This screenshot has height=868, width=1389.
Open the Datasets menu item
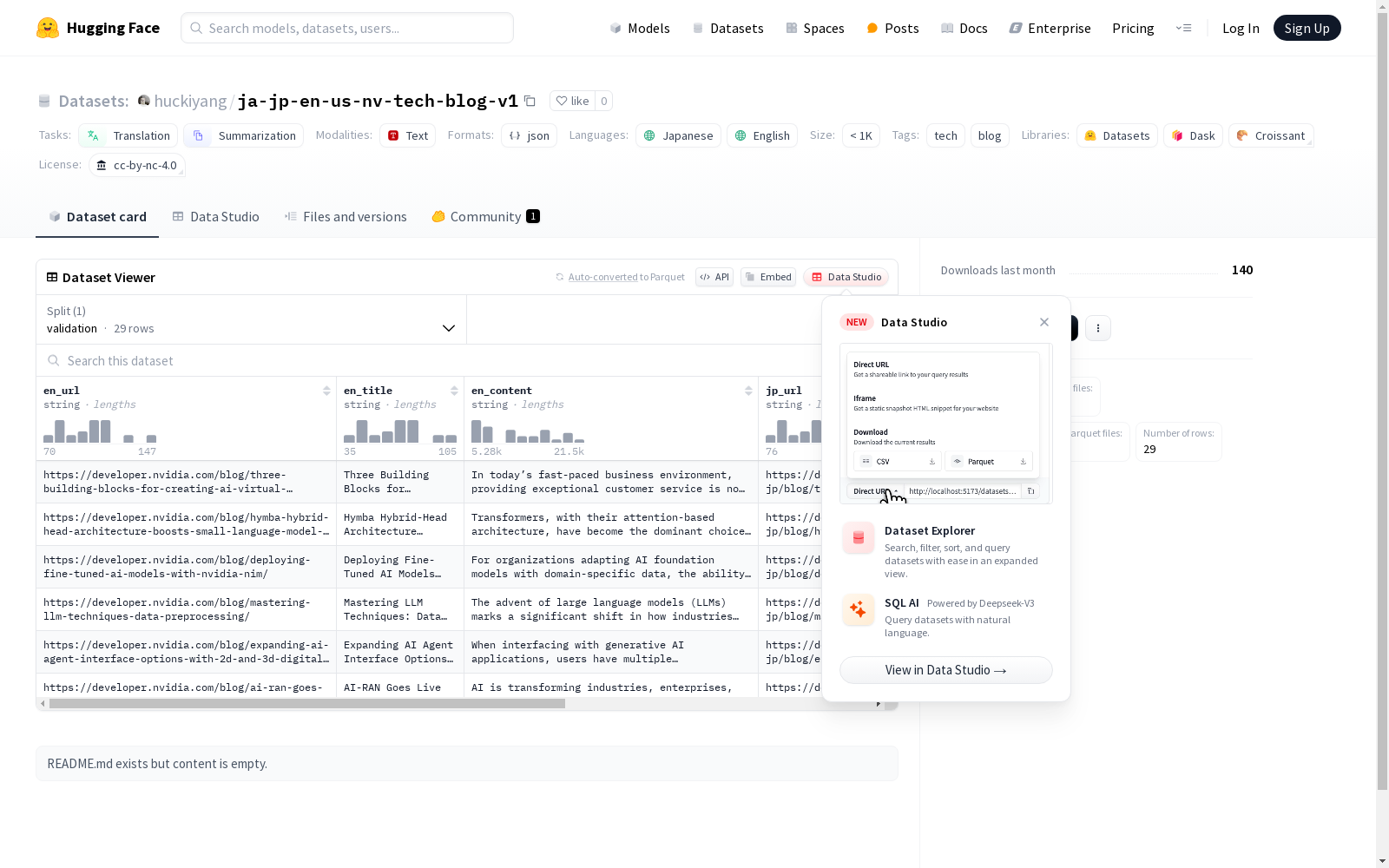(x=727, y=28)
